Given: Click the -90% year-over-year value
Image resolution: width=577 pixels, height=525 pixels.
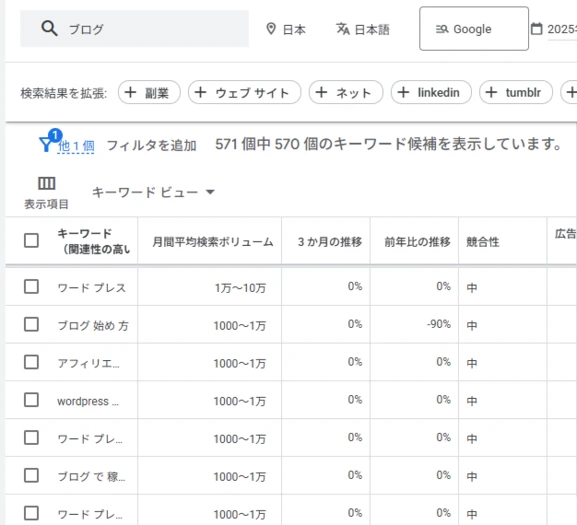Looking at the screenshot, I should tap(439, 324).
